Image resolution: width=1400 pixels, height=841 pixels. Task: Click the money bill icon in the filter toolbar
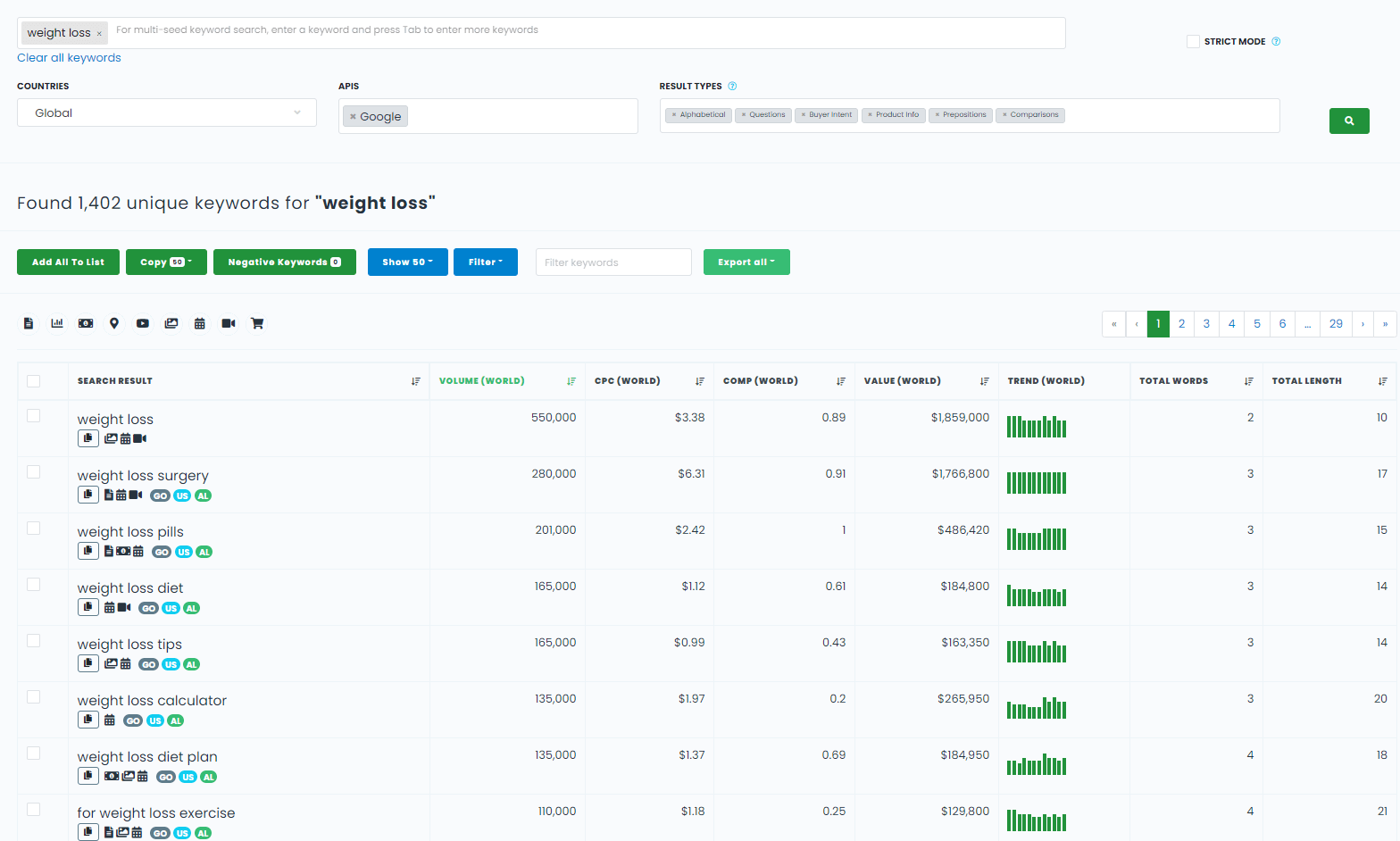(86, 323)
